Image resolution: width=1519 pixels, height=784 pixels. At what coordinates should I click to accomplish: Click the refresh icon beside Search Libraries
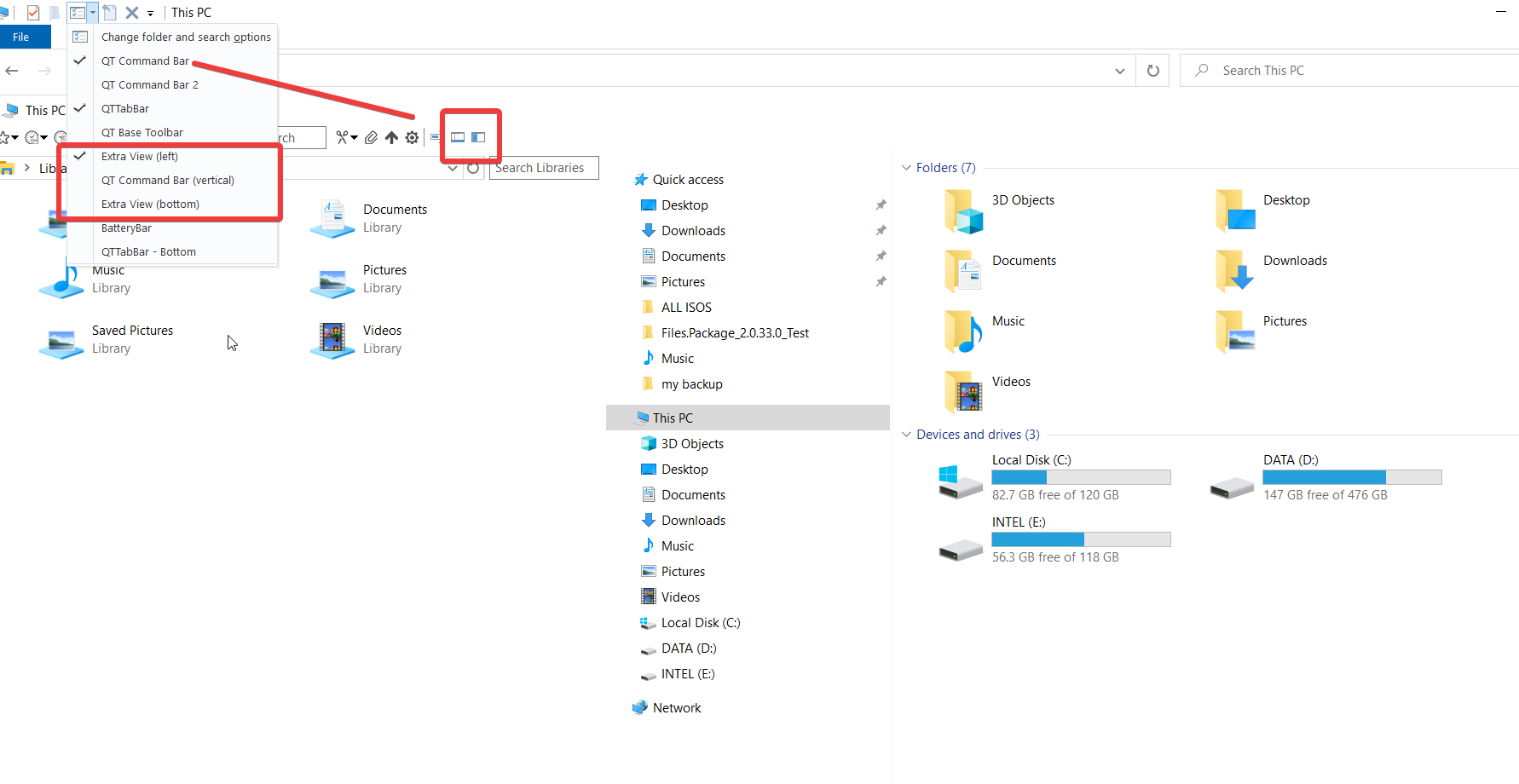click(x=474, y=168)
